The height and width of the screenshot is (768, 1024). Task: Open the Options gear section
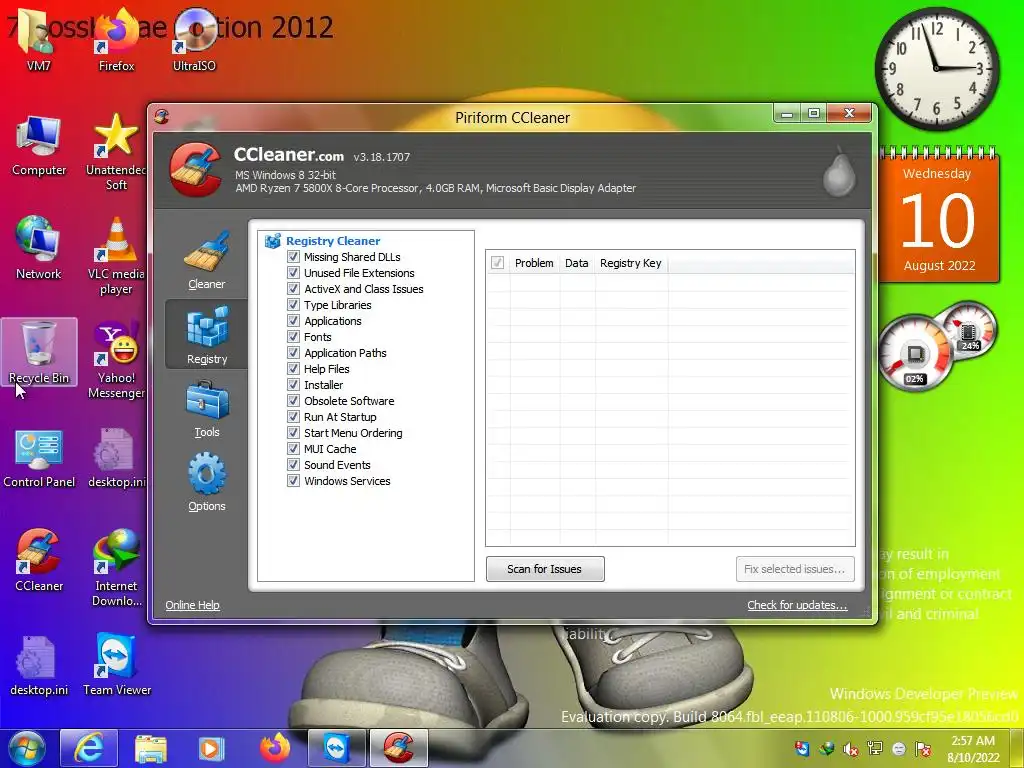[206, 483]
